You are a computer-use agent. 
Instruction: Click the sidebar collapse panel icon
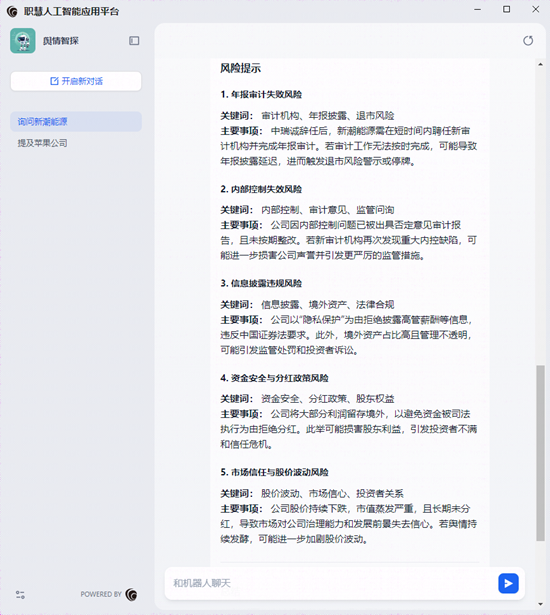(134, 40)
